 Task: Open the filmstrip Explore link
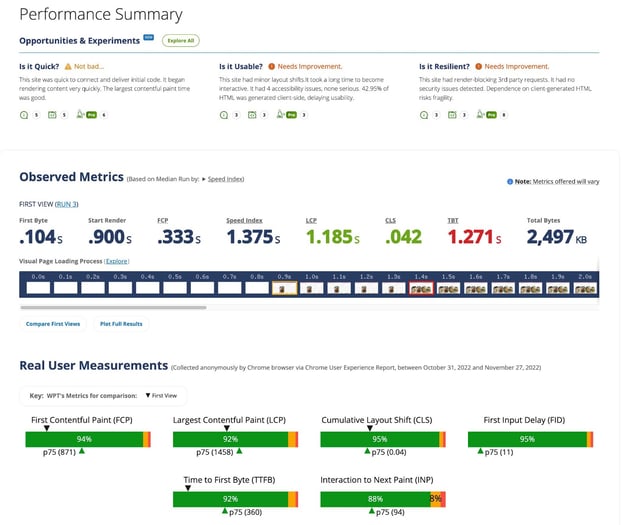(117, 261)
